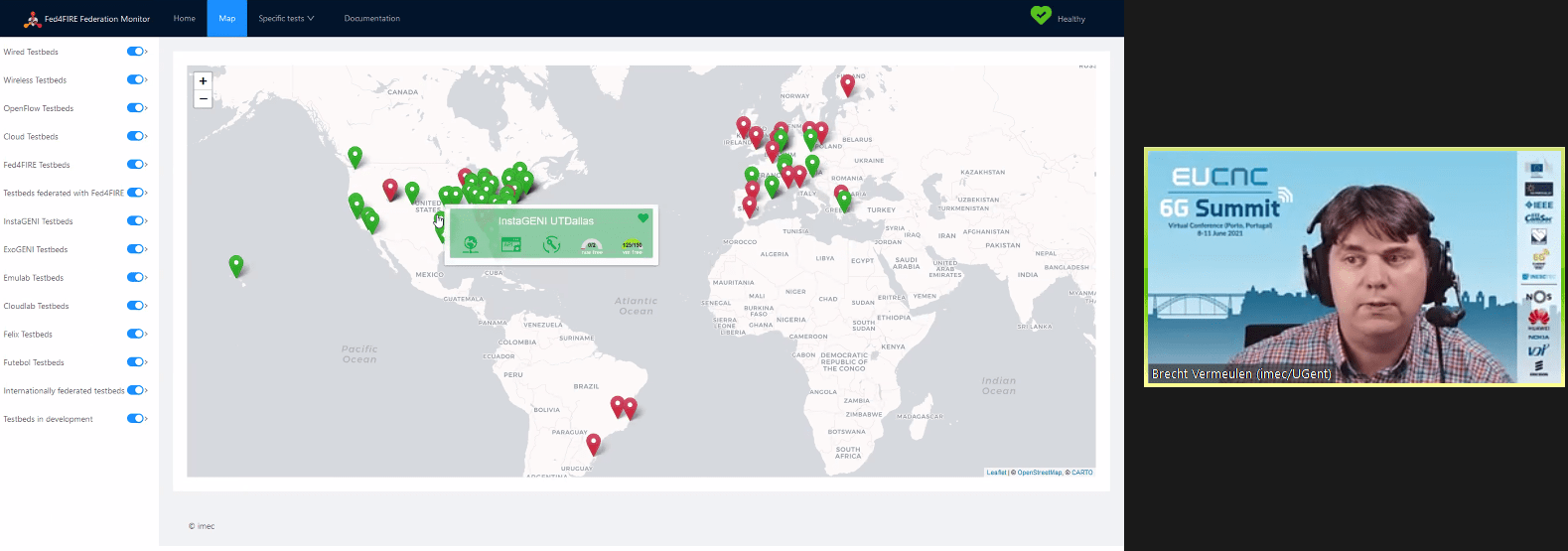Toggle the ExoGENI Testbeds switch
This screenshot has width=1568, height=551.
point(135,249)
